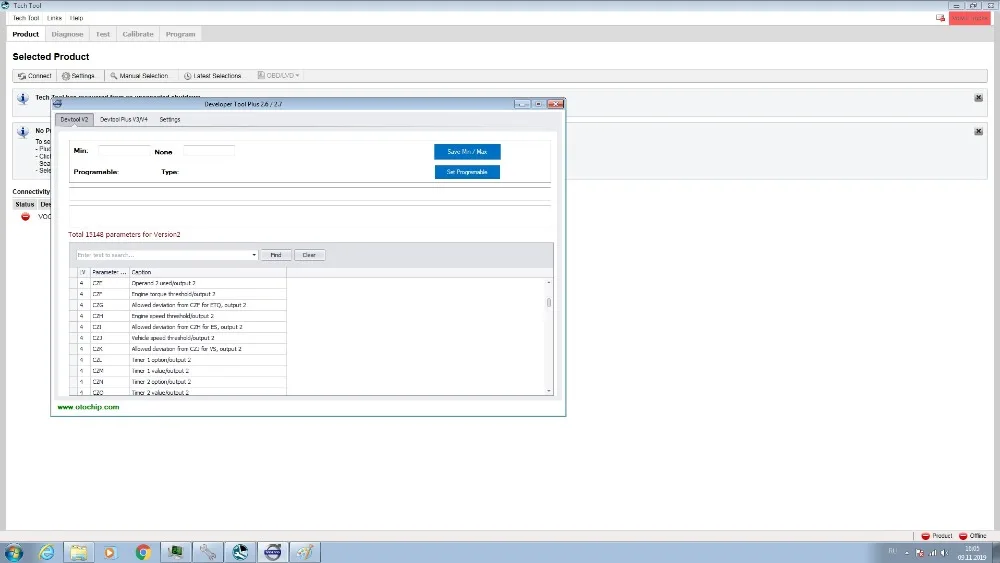Click the red button at top right
This screenshot has height=563, width=1000.
coord(969,18)
